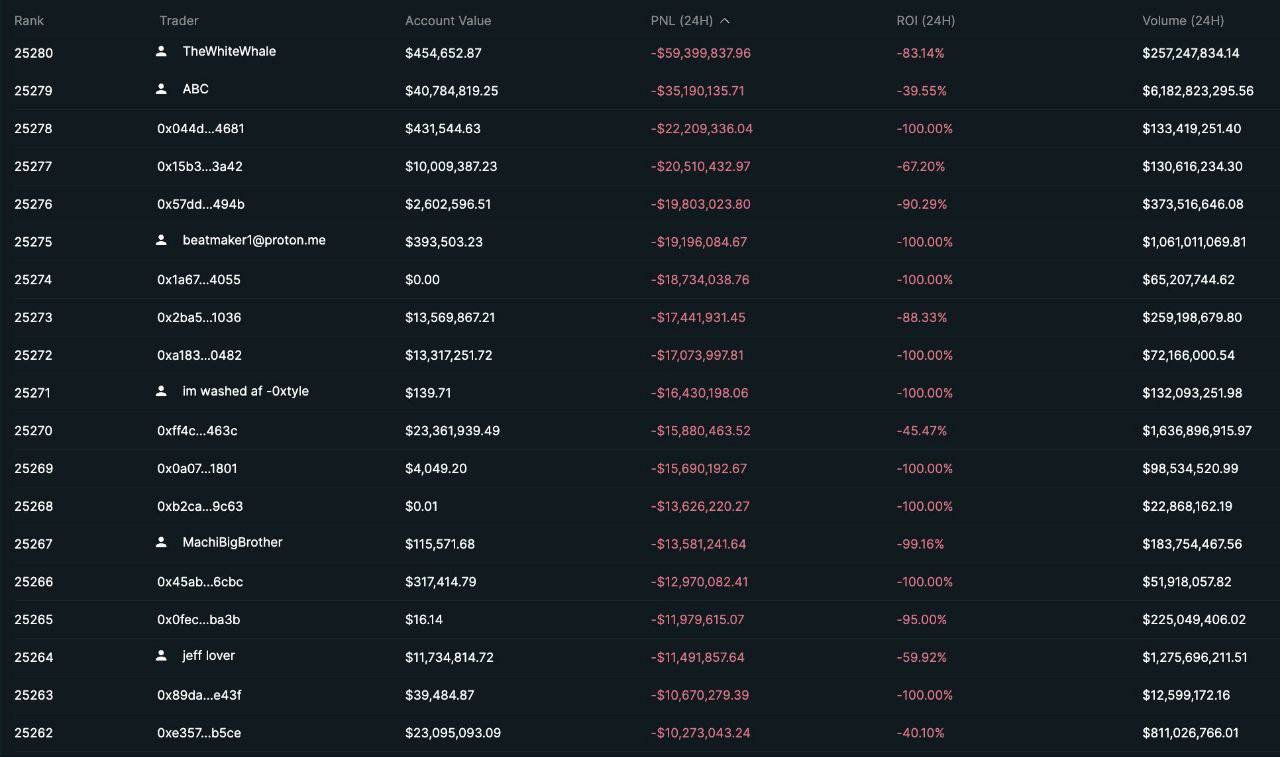Click the profile icon next to ABC
1280x757 pixels.
click(x=161, y=89)
